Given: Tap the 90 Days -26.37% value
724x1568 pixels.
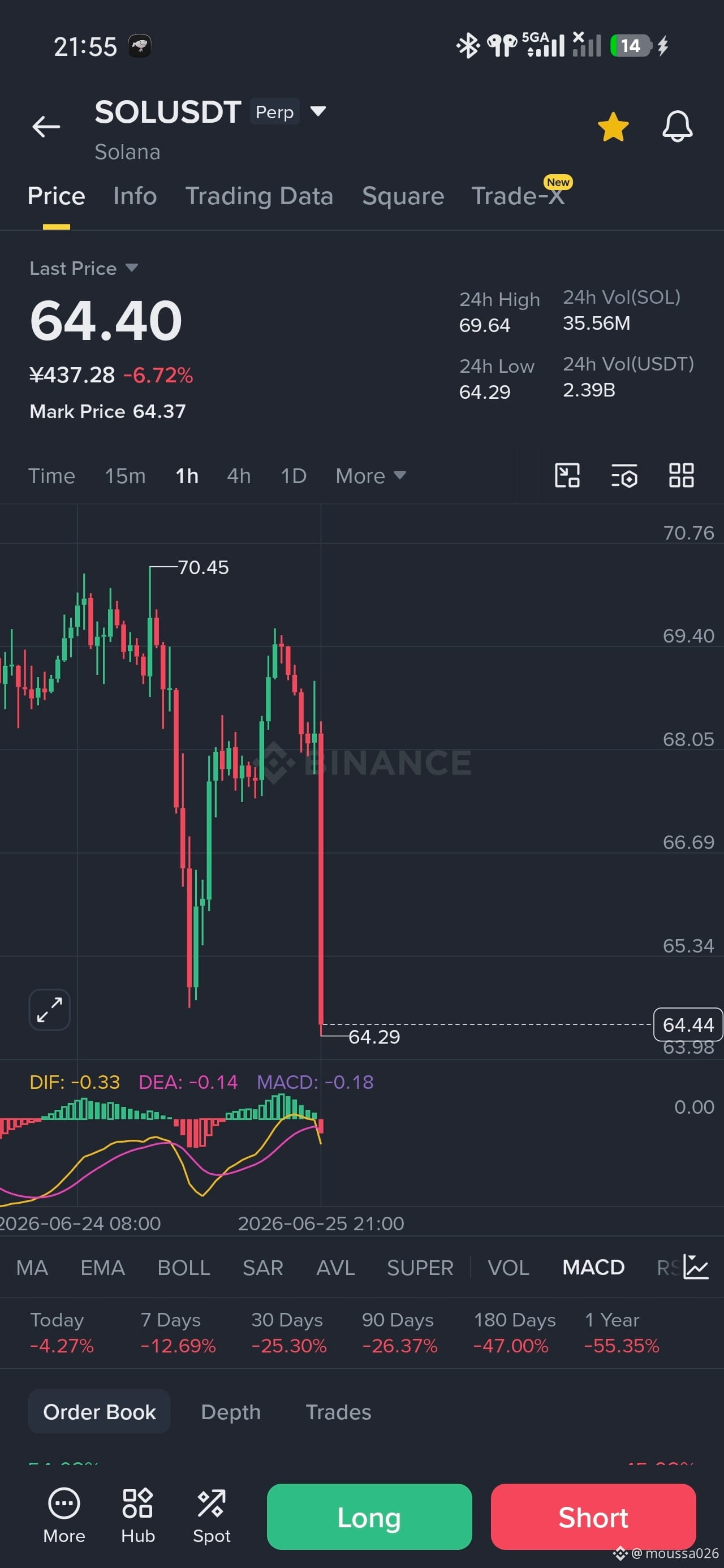Looking at the screenshot, I should pyautogui.click(x=400, y=1346).
